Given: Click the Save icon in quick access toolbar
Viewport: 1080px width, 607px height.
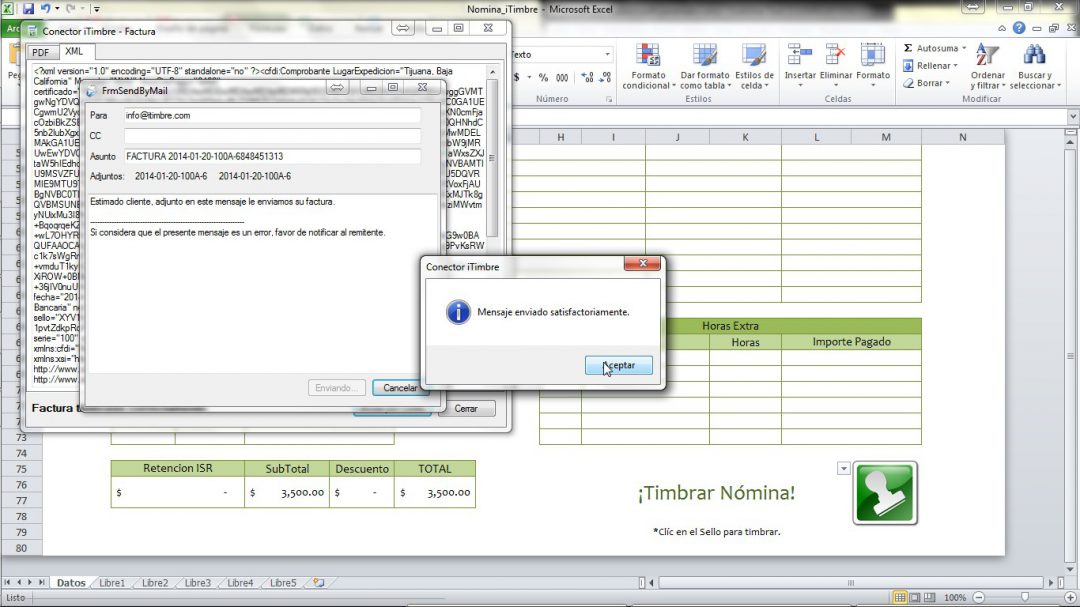Looking at the screenshot, I should [30, 9].
